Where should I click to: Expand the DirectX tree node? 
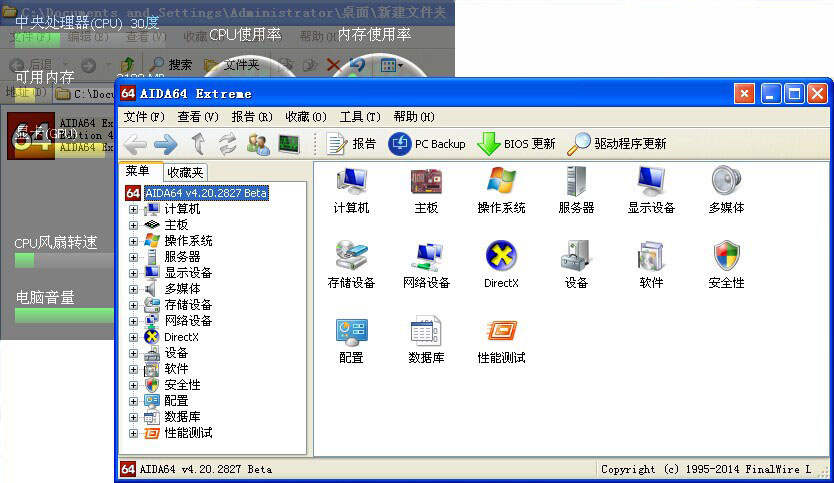coord(134,337)
